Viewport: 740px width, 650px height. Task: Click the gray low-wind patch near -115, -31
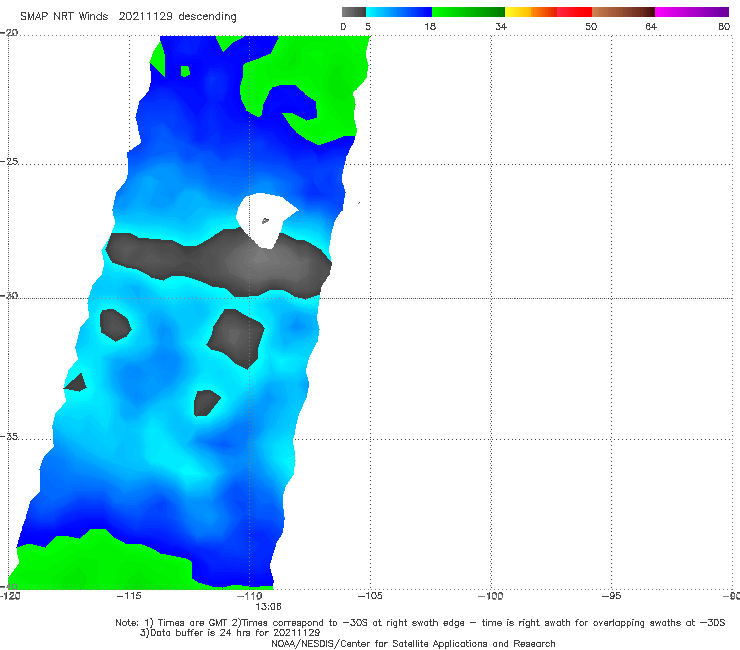(115, 324)
